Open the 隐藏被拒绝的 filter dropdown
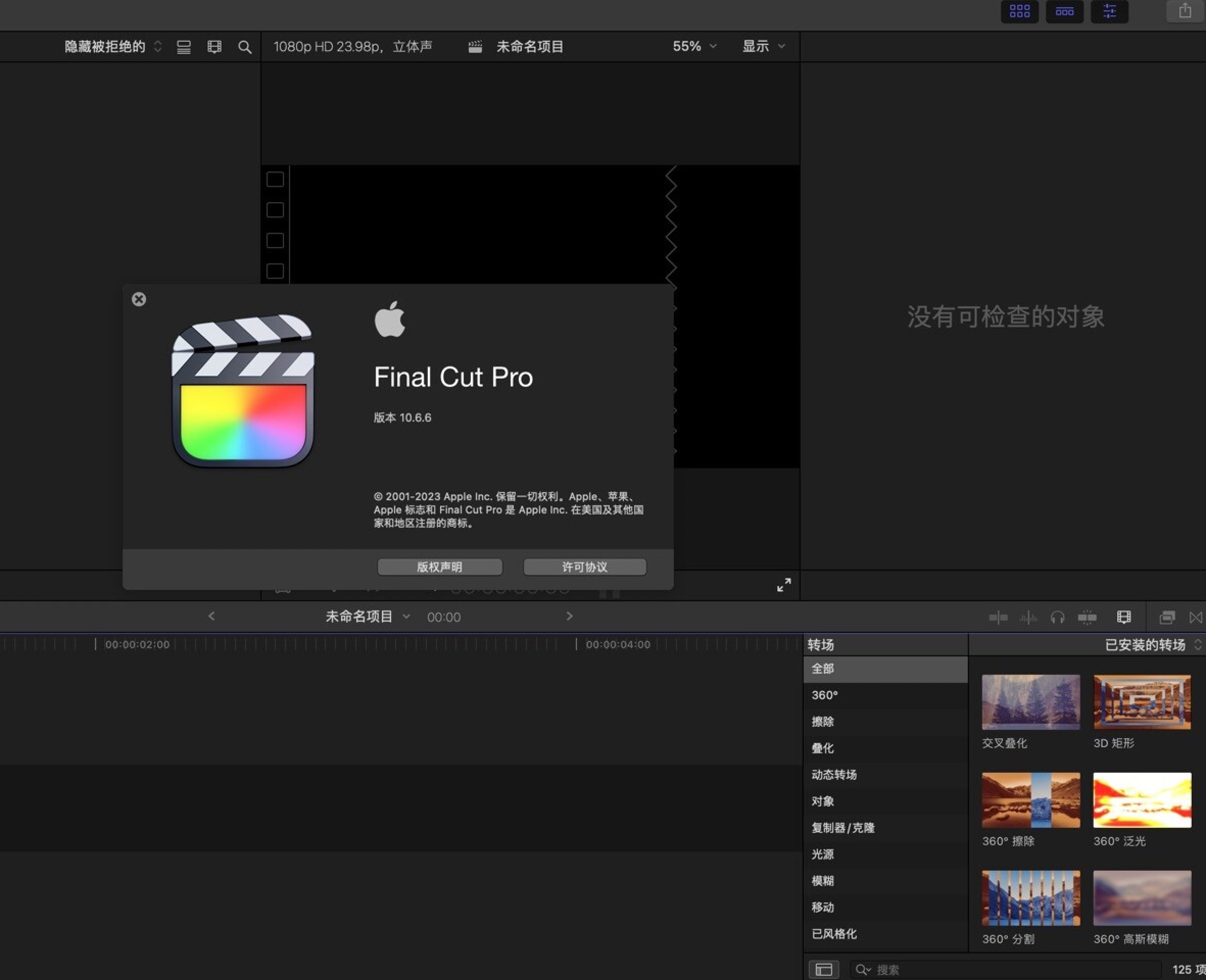 pos(113,46)
